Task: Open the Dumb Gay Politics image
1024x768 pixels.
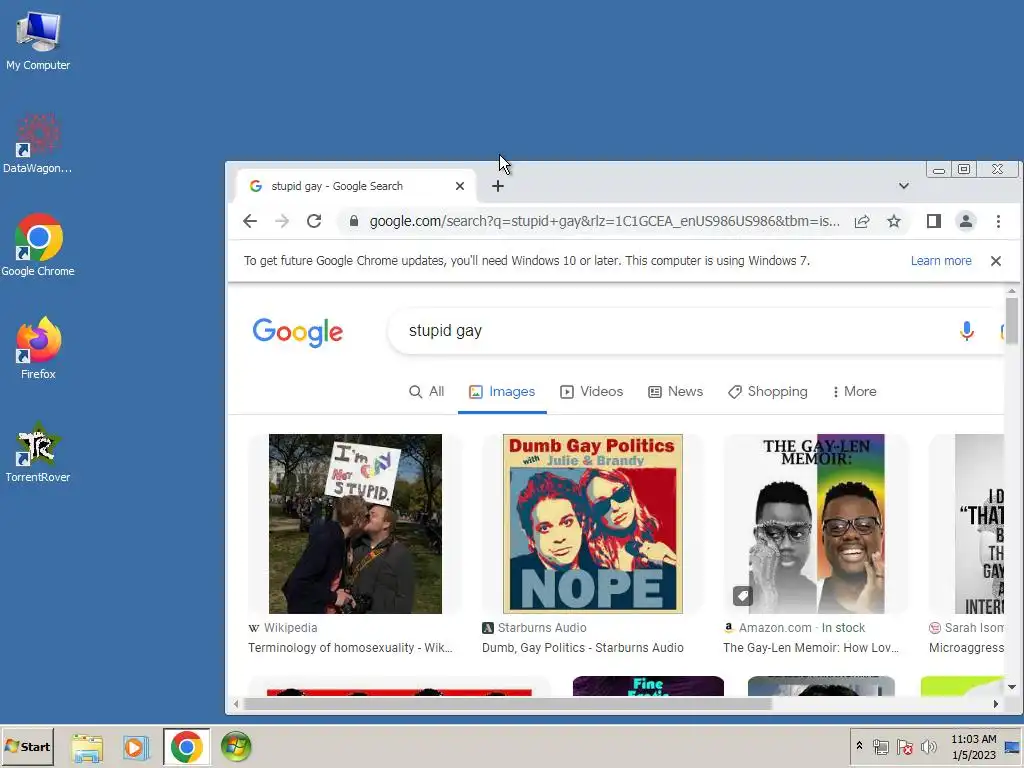Action: (592, 524)
